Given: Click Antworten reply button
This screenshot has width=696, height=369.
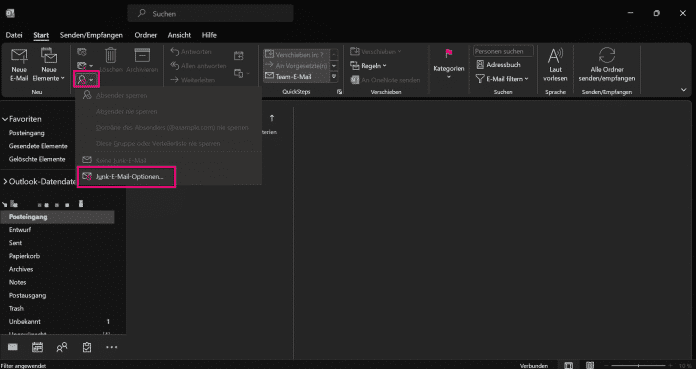Looking at the screenshot, I should point(191,52).
